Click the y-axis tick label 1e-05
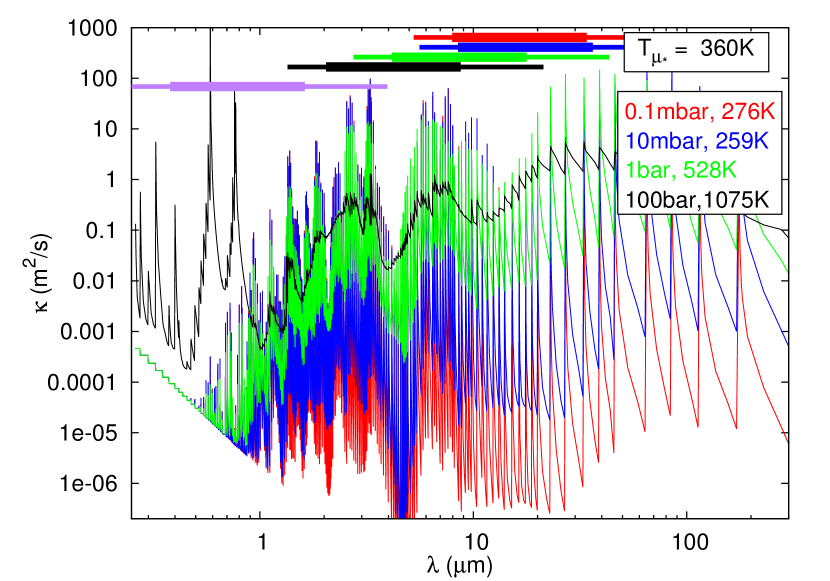Screen dimensions: 830x581 point(87,433)
